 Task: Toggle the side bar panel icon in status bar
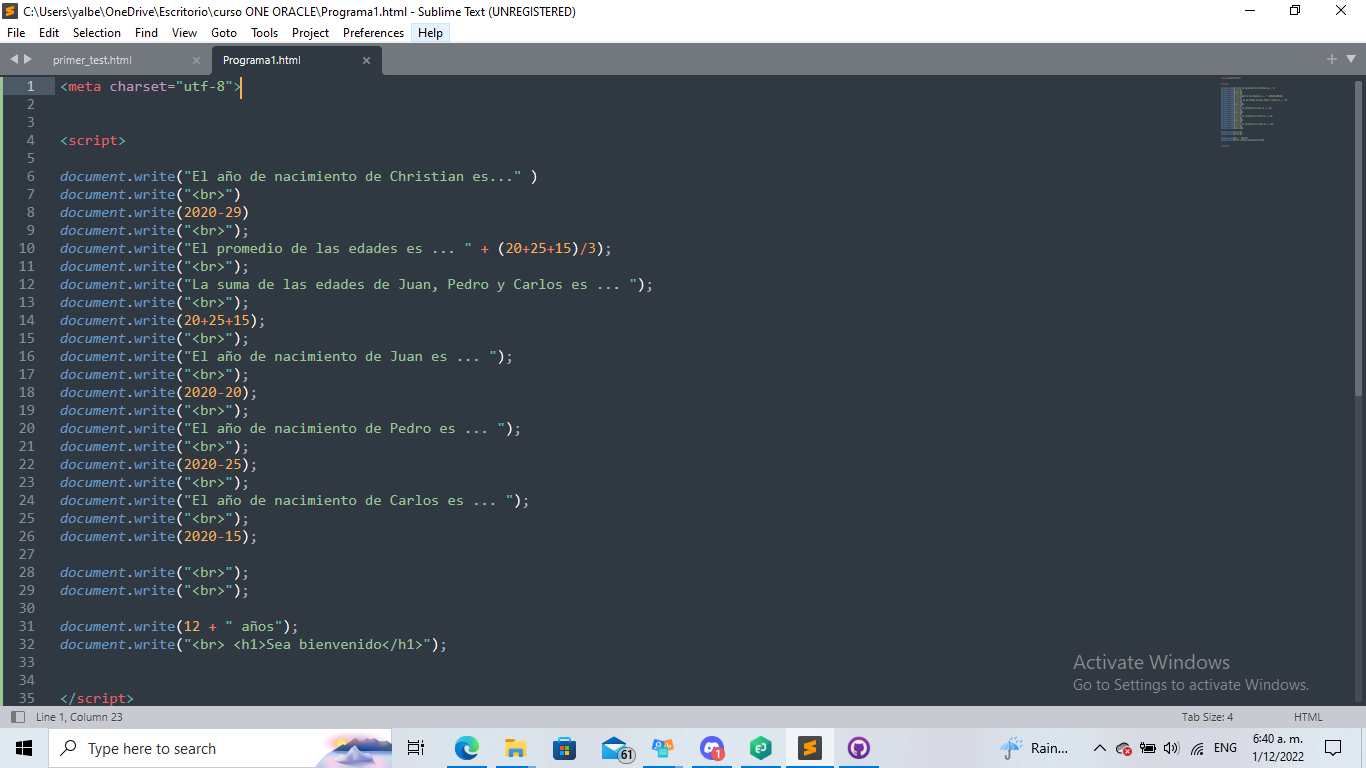pos(17,717)
